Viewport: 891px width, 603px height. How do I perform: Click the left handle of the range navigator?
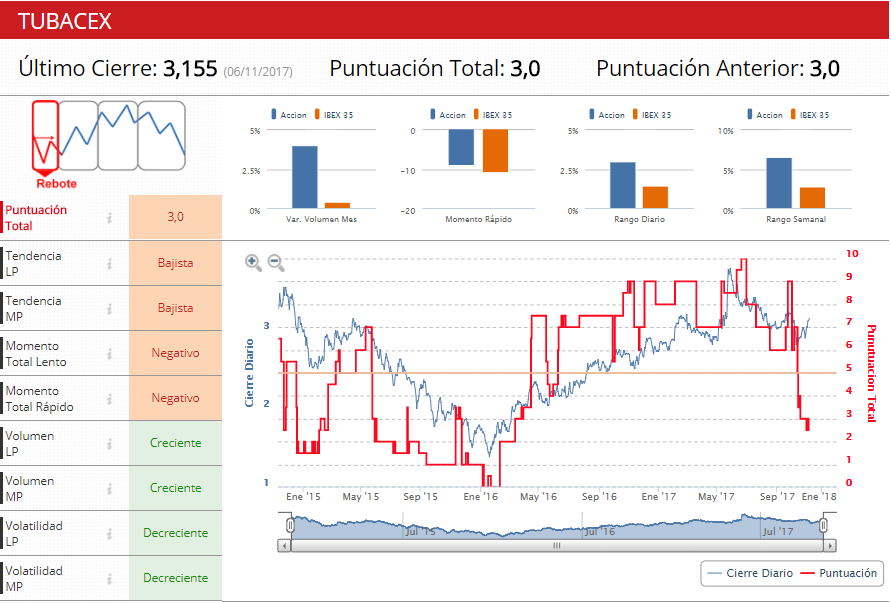(x=290, y=525)
